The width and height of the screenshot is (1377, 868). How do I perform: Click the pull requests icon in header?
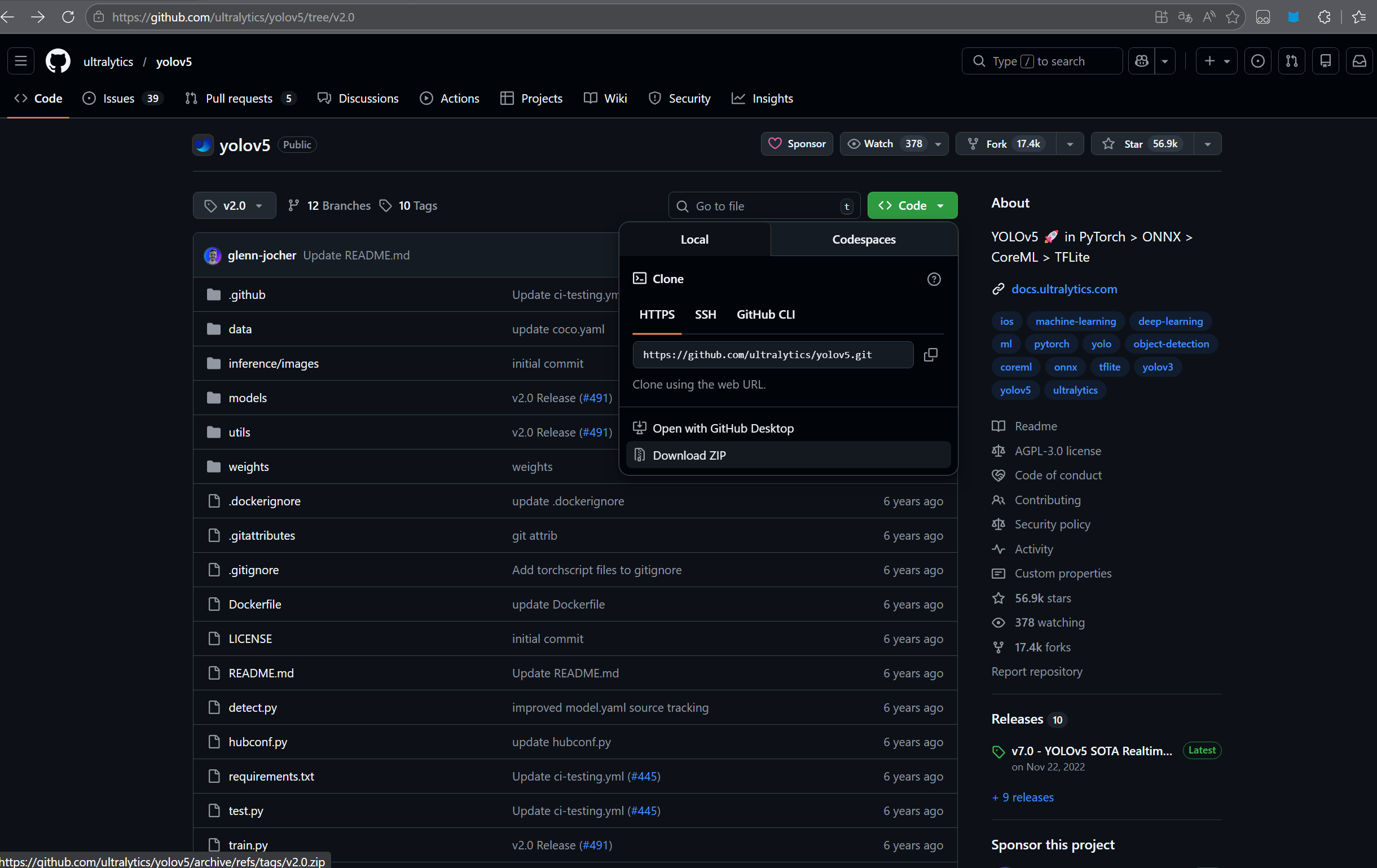(1291, 61)
